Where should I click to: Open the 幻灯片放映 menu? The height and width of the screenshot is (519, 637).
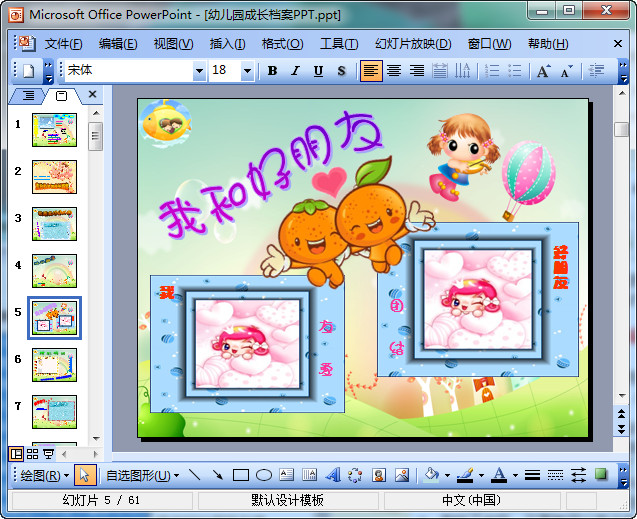[x=413, y=44]
